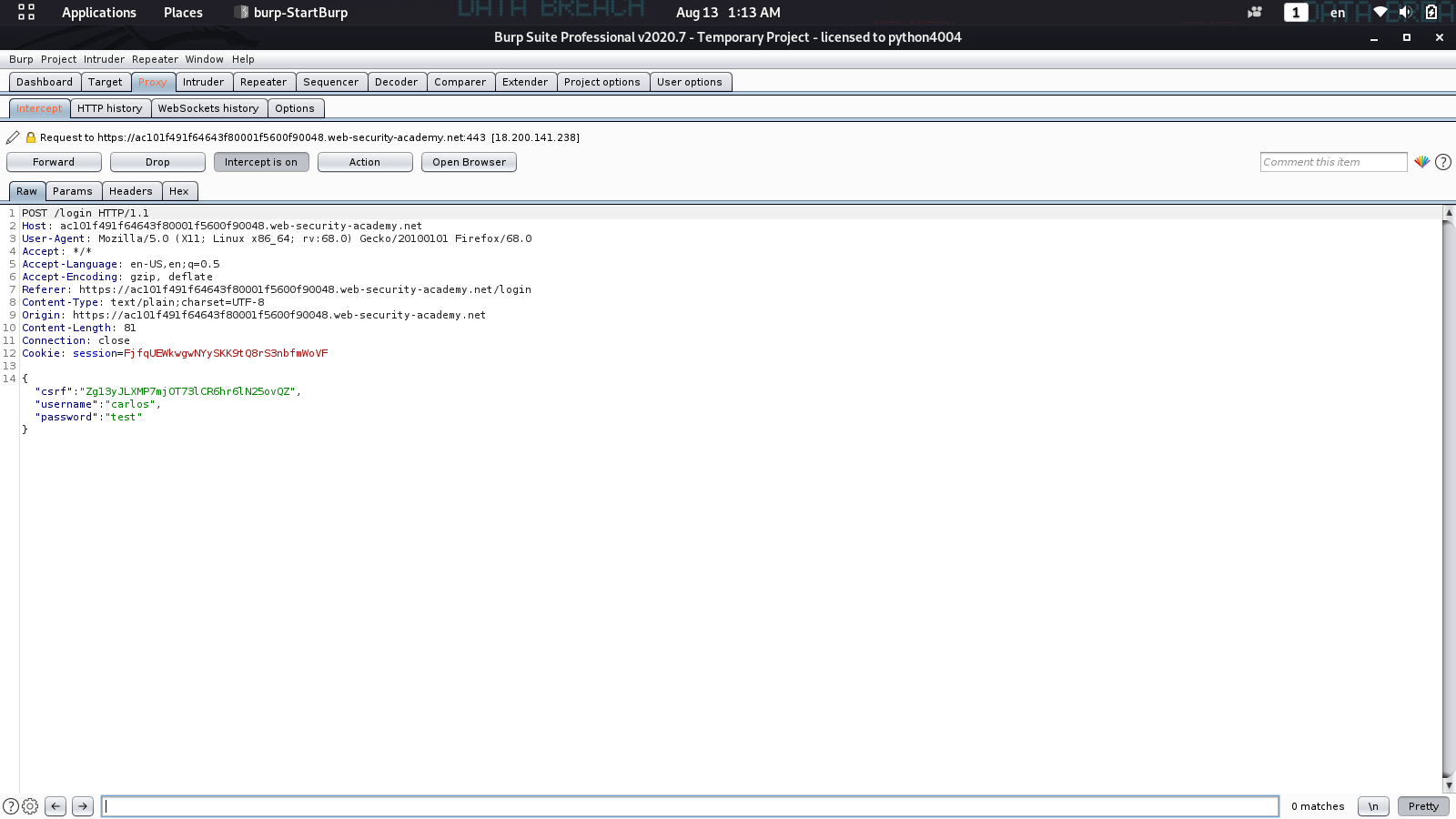
Task: Switch to the HTTP history tab
Action: pyautogui.click(x=110, y=108)
